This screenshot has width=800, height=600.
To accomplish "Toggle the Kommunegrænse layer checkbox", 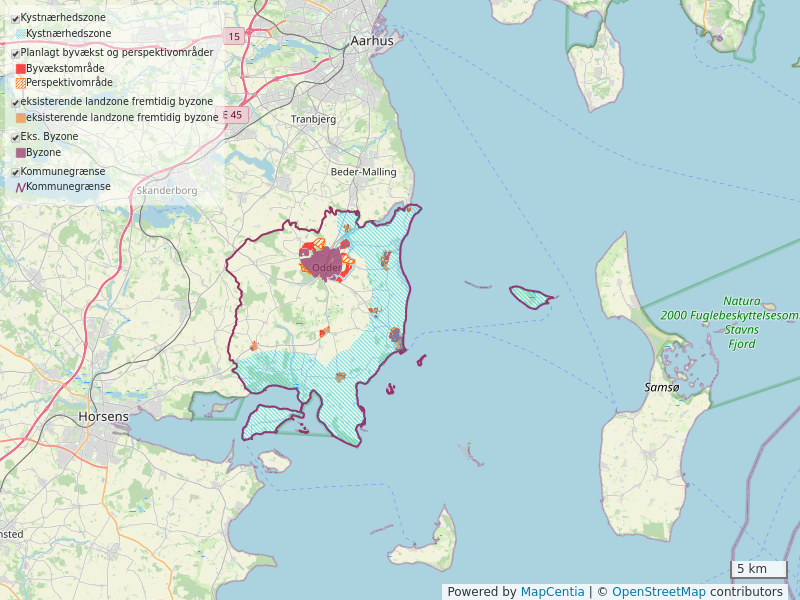I will [x=15, y=172].
